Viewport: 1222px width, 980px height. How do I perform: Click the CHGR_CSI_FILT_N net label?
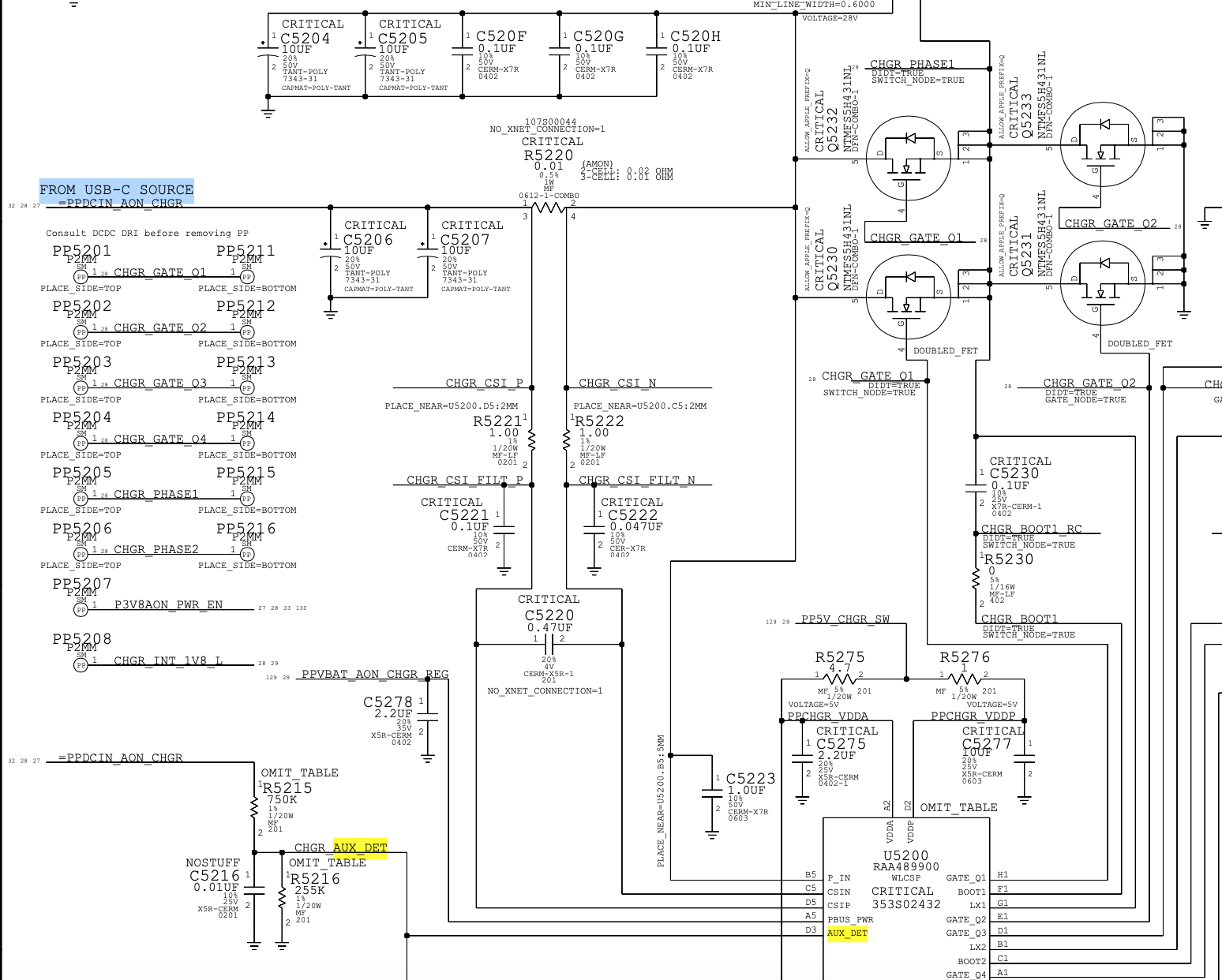click(x=637, y=480)
